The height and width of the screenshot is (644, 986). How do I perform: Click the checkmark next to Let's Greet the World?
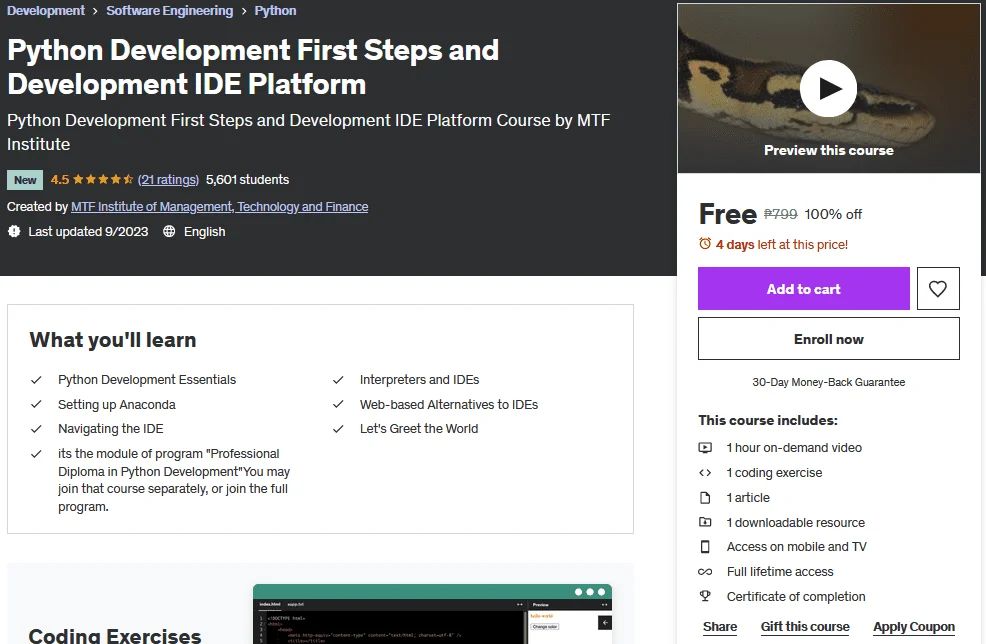[x=338, y=429]
